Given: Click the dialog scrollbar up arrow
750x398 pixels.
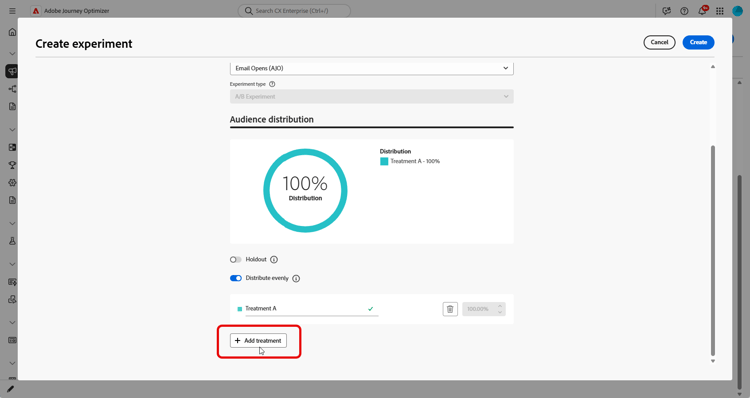Looking at the screenshot, I should 713,67.
